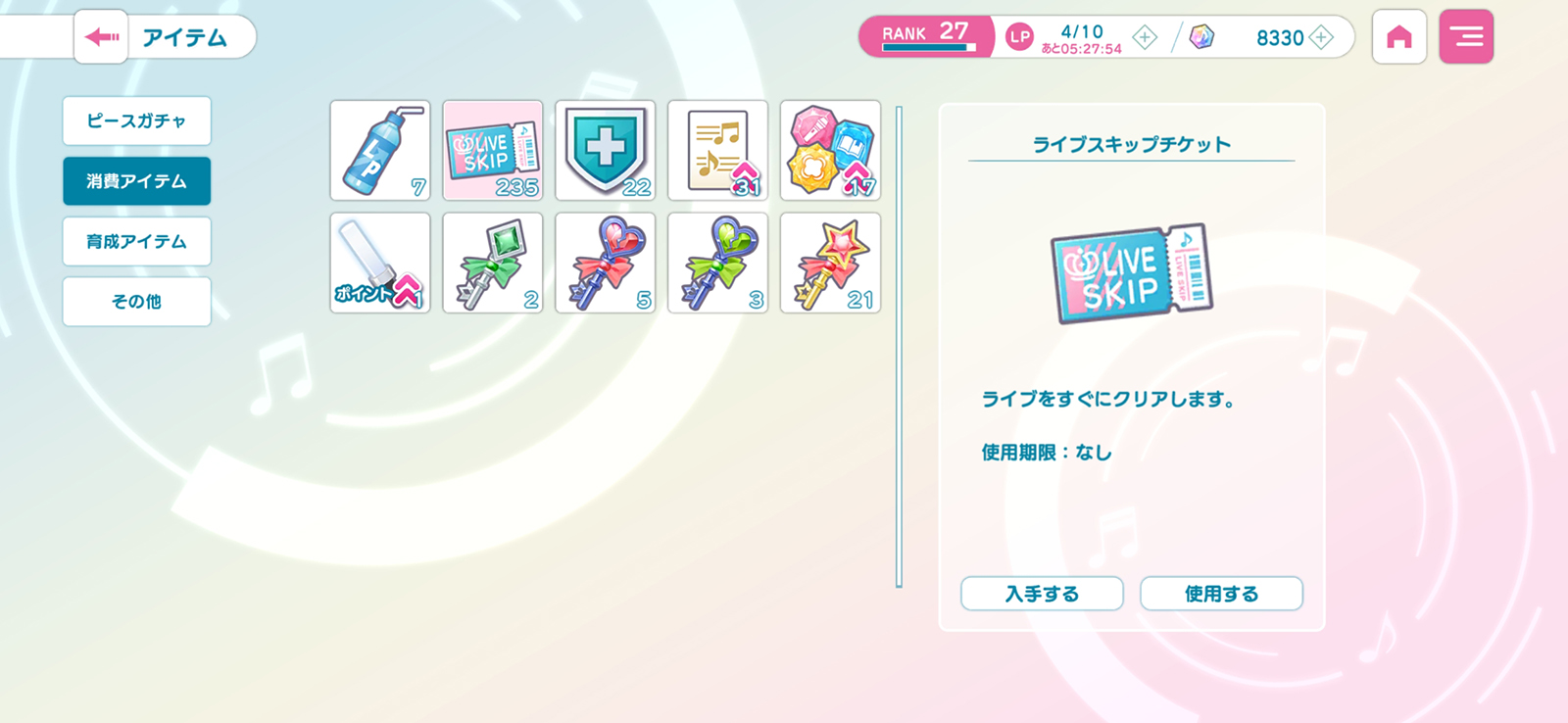Image resolution: width=1568 pixels, height=723 pixels.
Task: Select the Live Skip ticket item
Action: click(x=493, y=151)
